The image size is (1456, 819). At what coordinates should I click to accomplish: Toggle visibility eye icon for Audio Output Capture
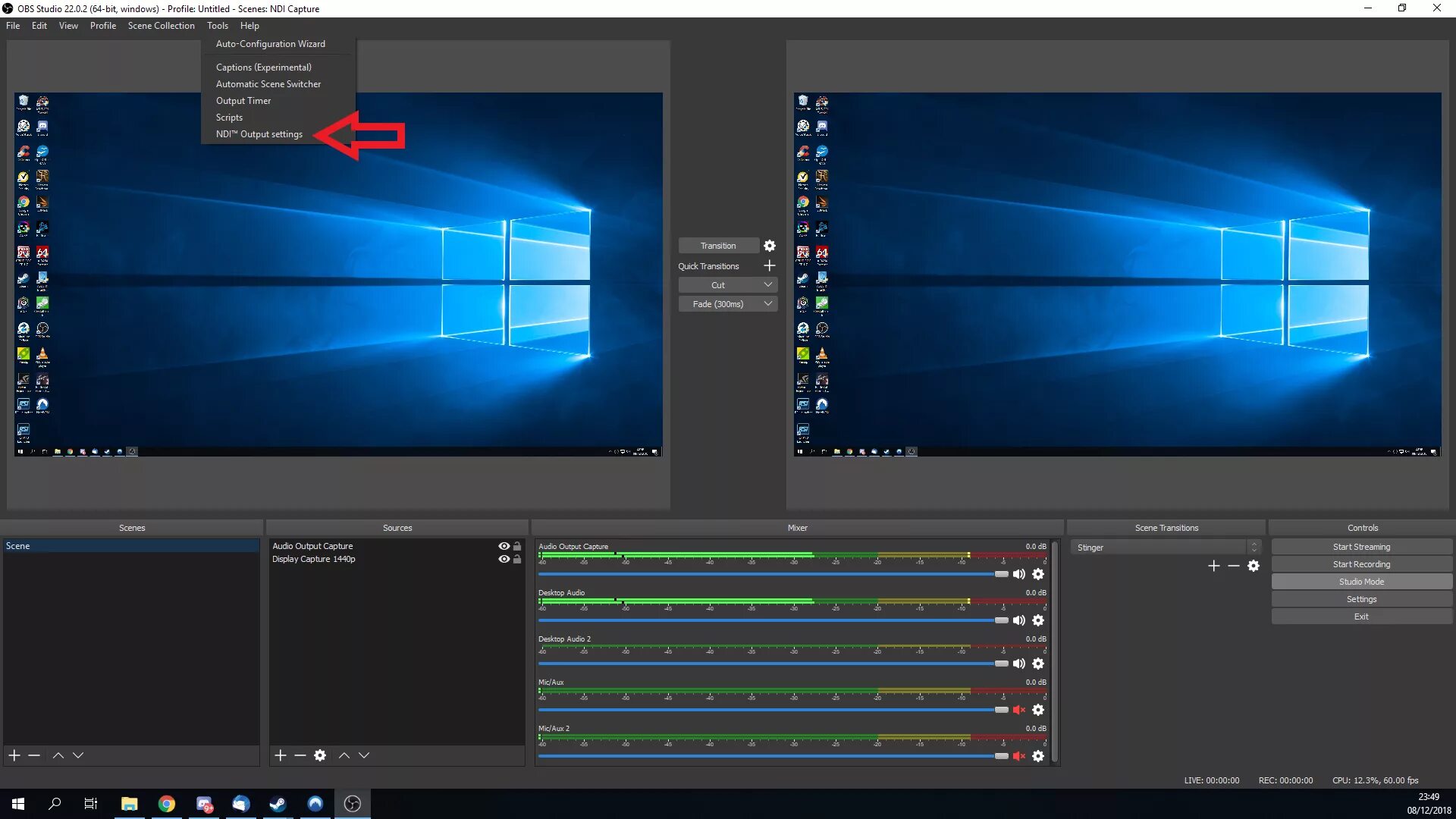click(504, 546)
